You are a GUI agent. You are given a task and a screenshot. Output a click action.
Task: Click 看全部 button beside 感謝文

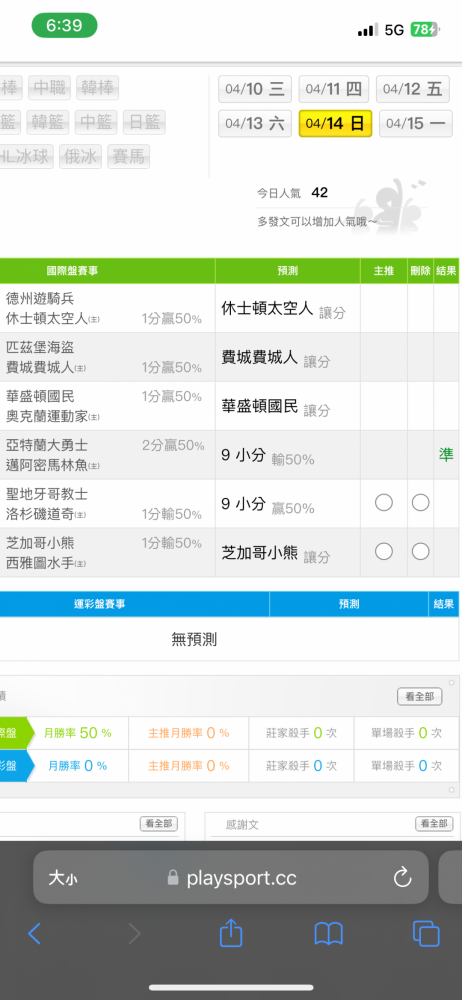[x=434, y=823]
